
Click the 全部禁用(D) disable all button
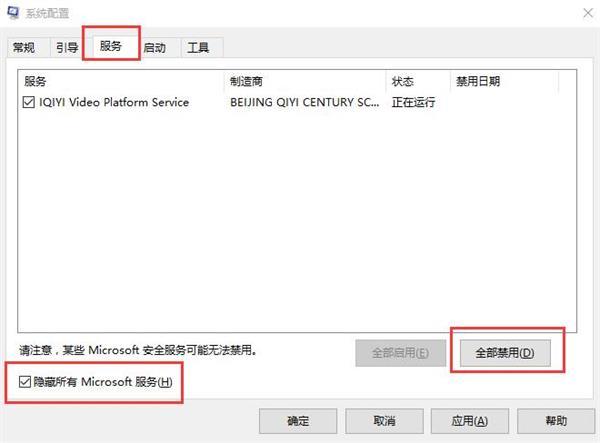tap(505, 353)
